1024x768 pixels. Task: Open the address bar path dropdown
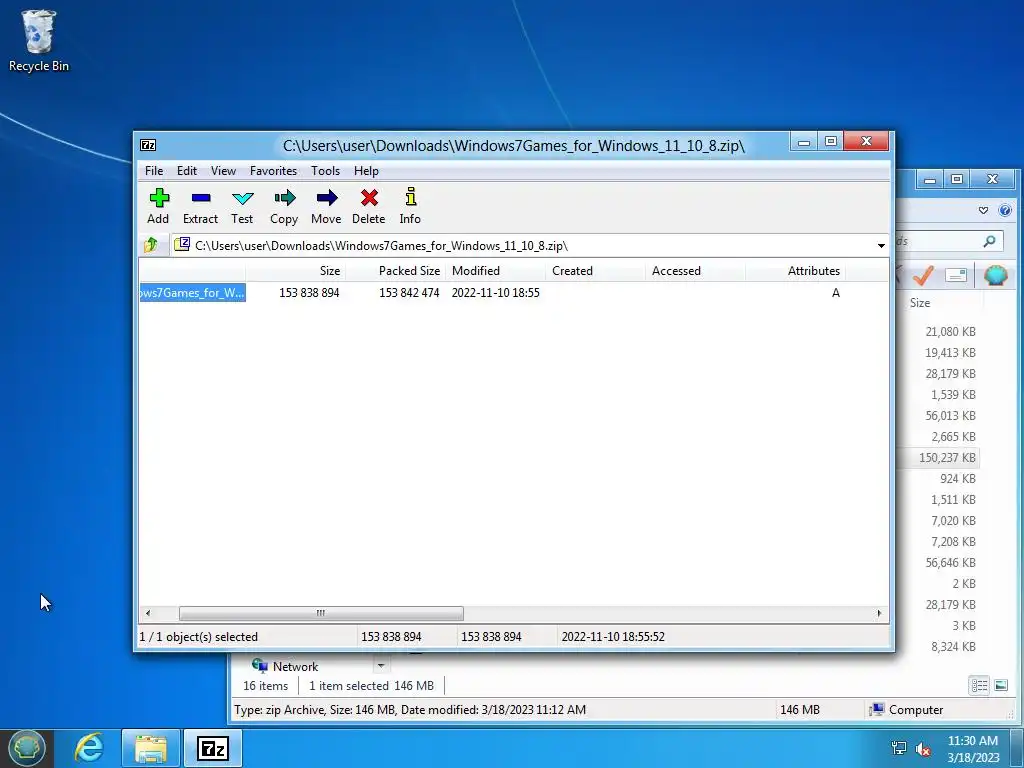(x=881, y=246)
